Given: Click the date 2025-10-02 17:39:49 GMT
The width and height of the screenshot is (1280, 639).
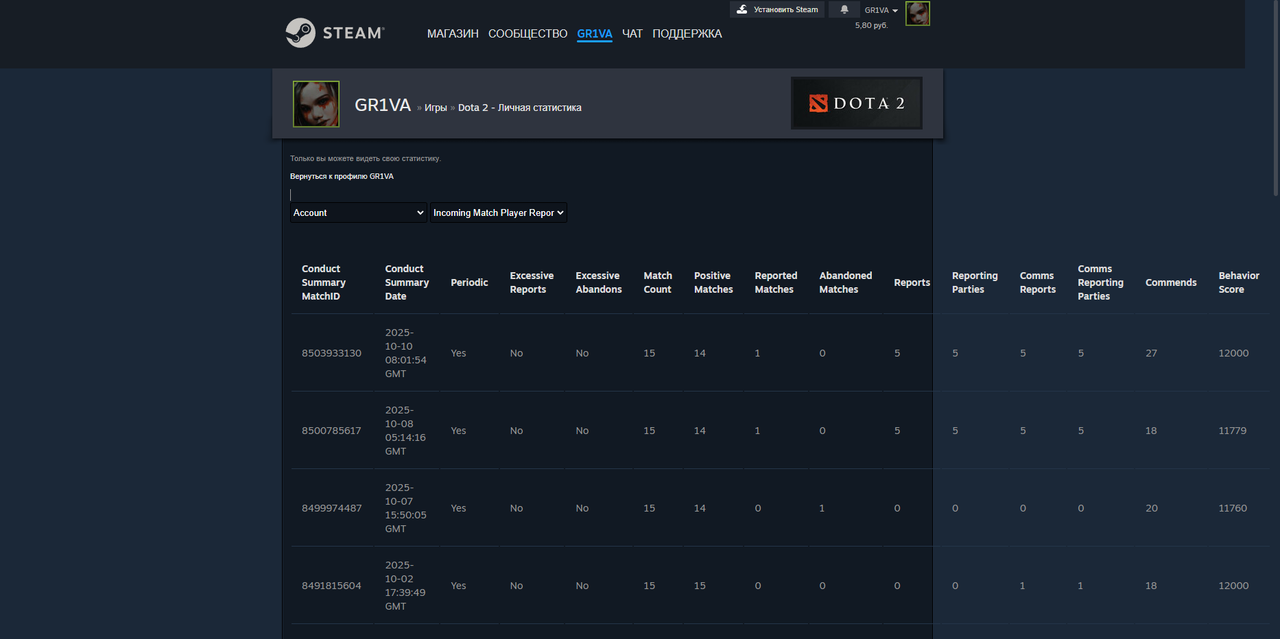Looking at the screenshot, I should point(406,586).
